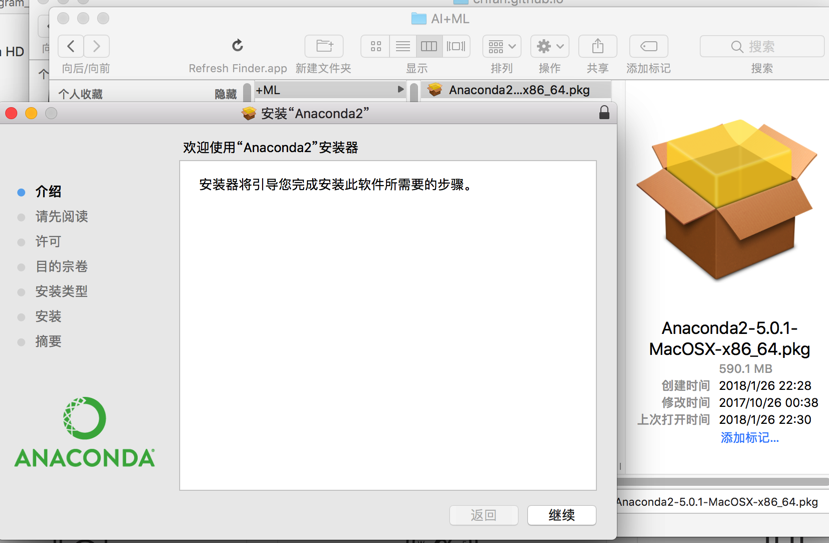Click the preview file name Anaconda2-5.0.1-MacOSX-x86_64.pkg
The image size is (829, 543).
click(x=730, y=338)
